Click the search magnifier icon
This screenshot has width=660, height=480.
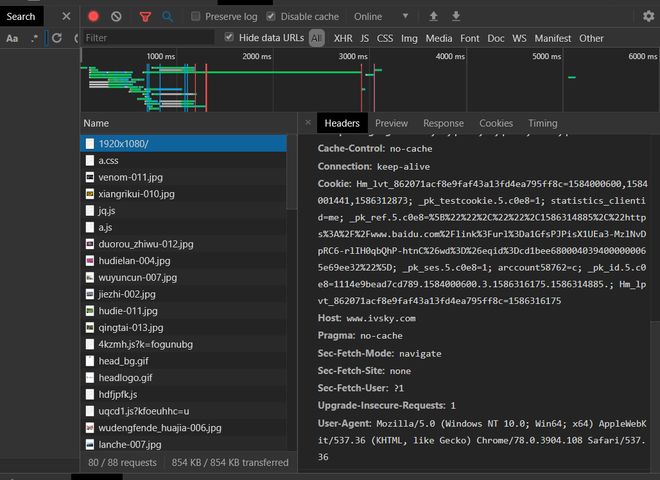pos(167,16)
